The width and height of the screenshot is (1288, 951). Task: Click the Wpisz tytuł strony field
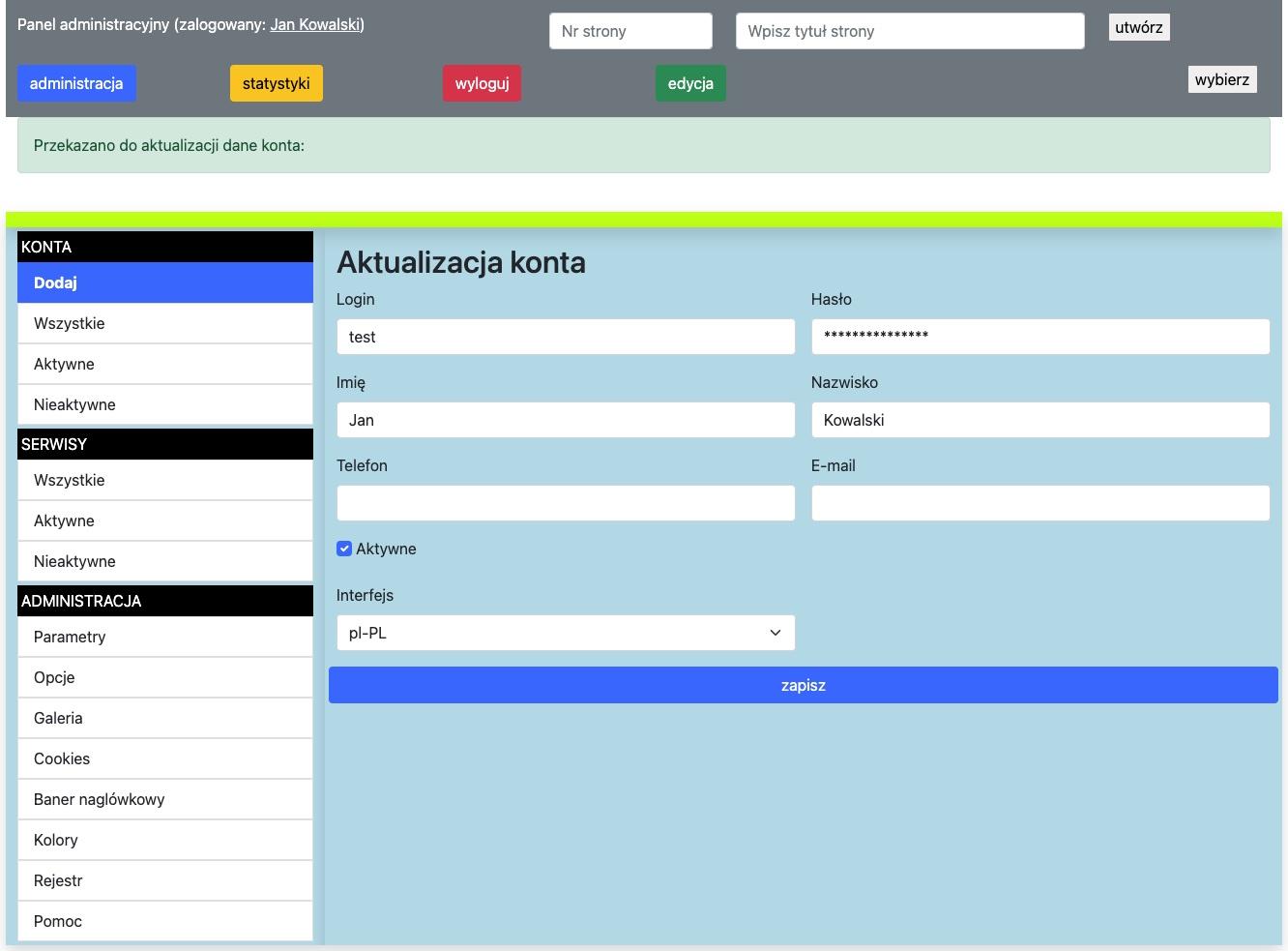coord(909,31)
